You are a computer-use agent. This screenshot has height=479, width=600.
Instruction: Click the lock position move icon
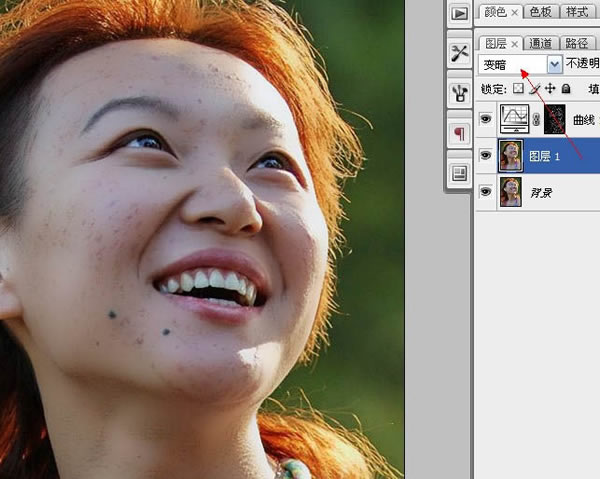pyautogui.click(x=550, y=89)
